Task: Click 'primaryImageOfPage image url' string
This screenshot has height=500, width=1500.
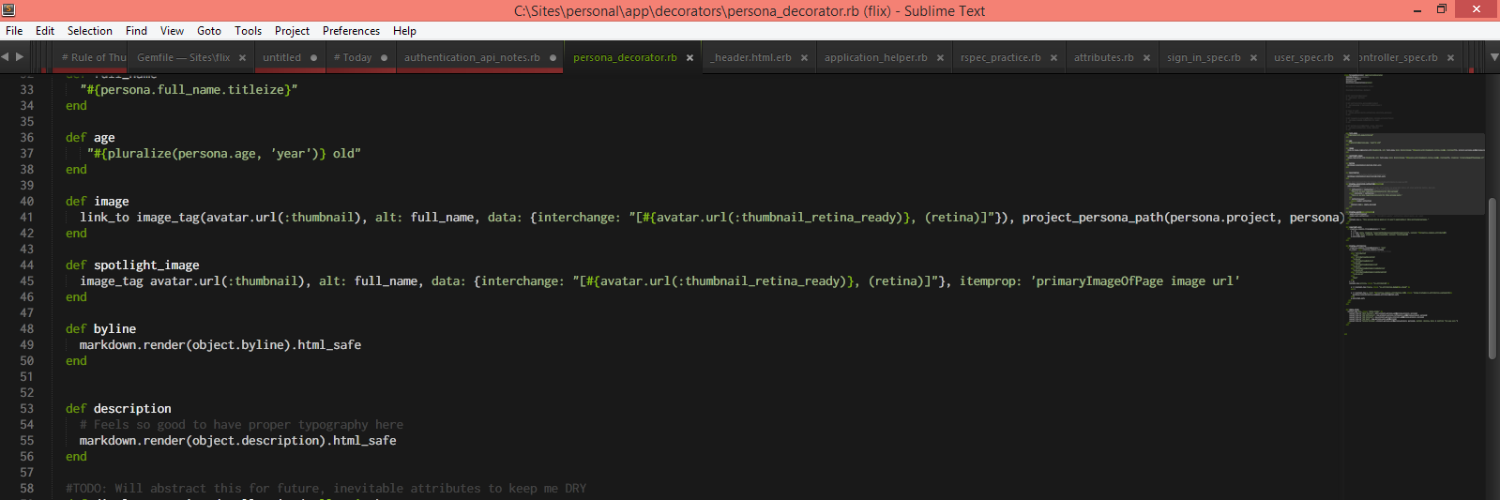Action: point(1135,281)
